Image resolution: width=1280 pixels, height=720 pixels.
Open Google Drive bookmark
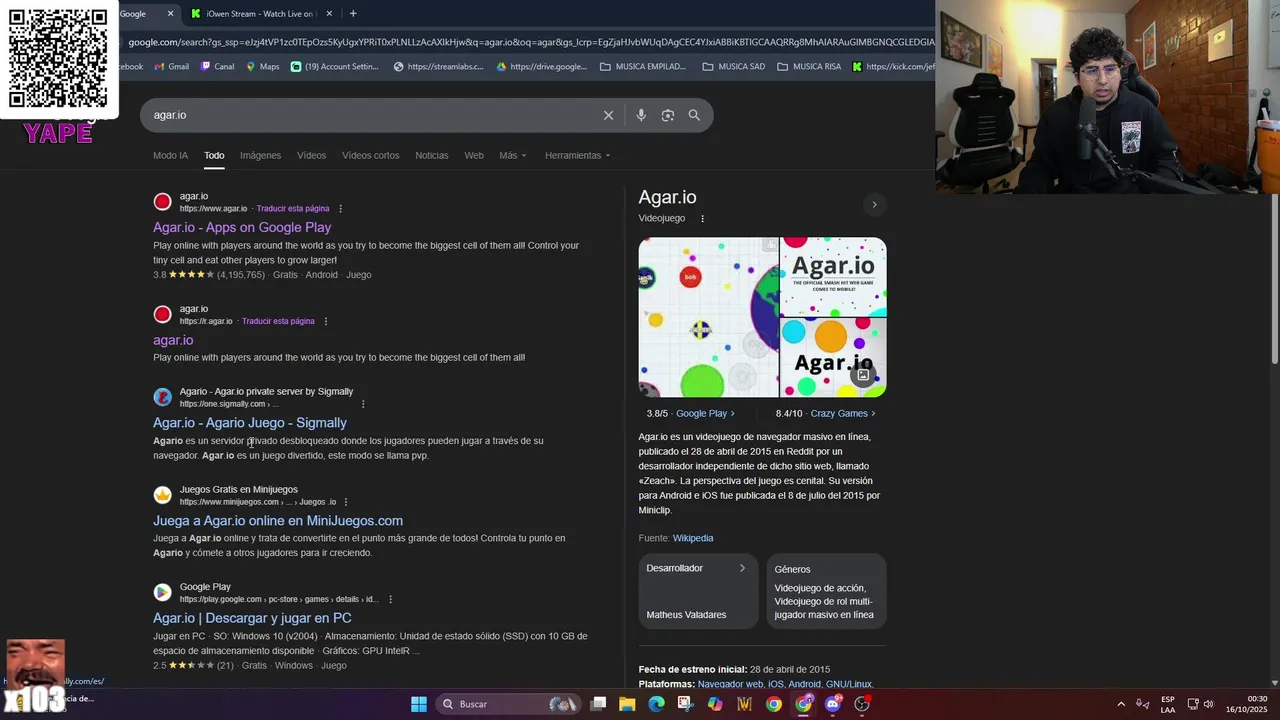click(541, 67)
